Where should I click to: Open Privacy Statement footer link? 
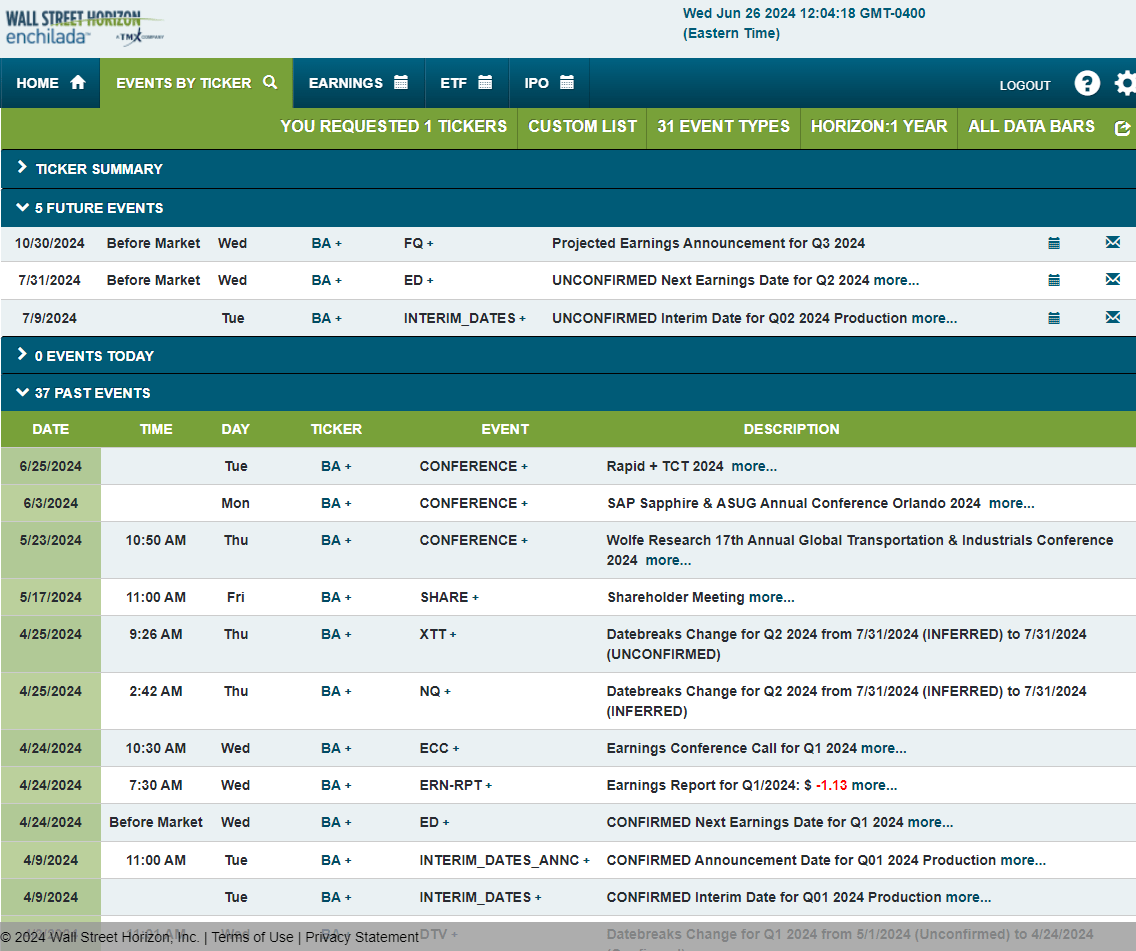(x=362, y=937)
